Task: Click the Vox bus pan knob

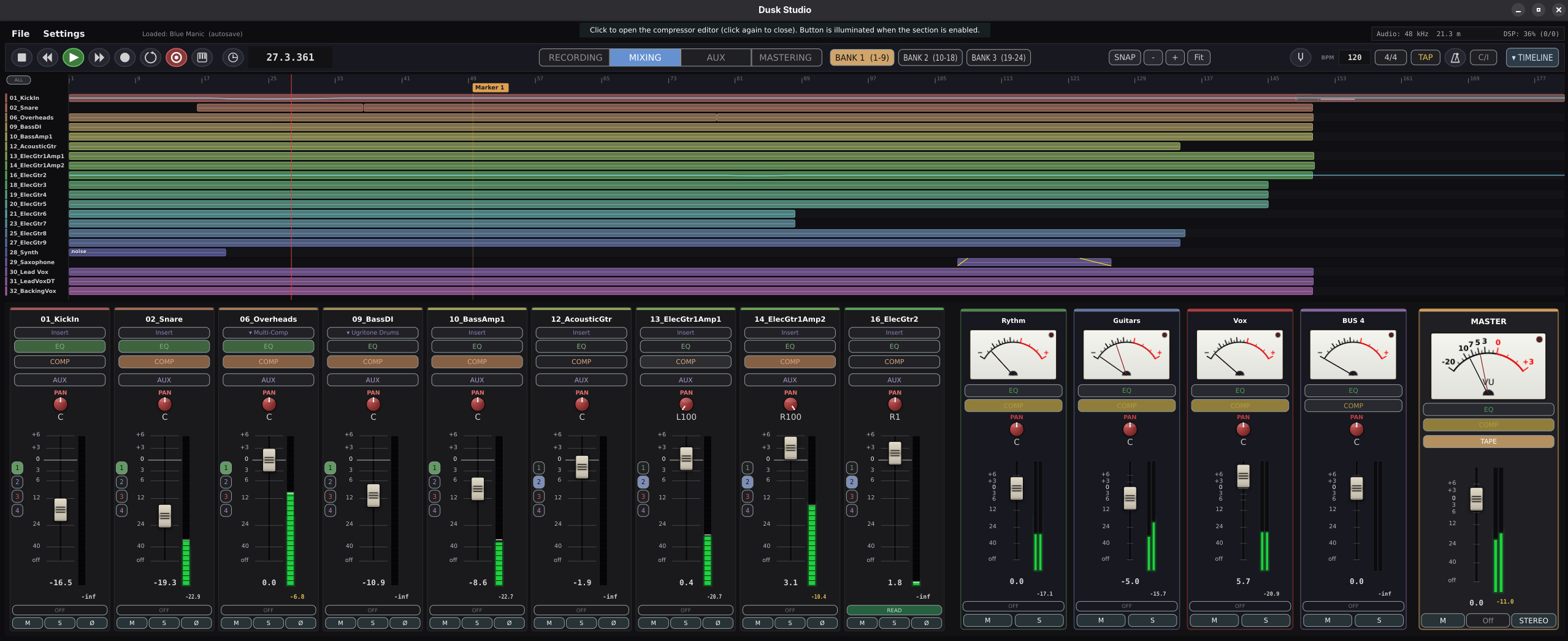Action: pos(1243,429)
